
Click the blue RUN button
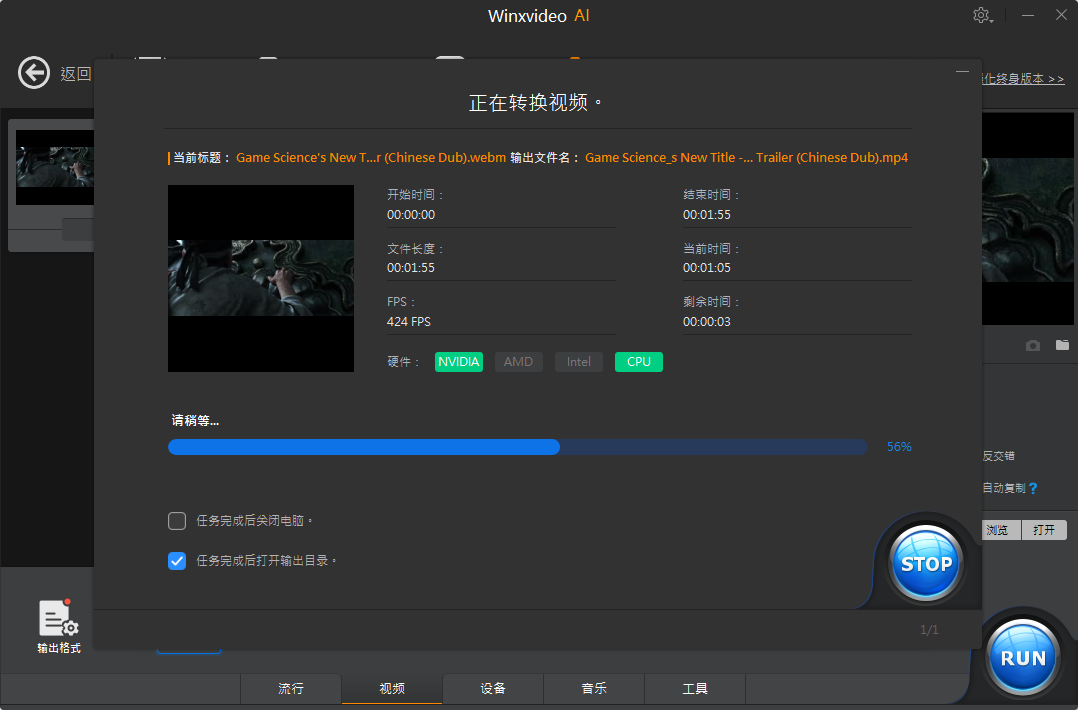(1023, 658)
